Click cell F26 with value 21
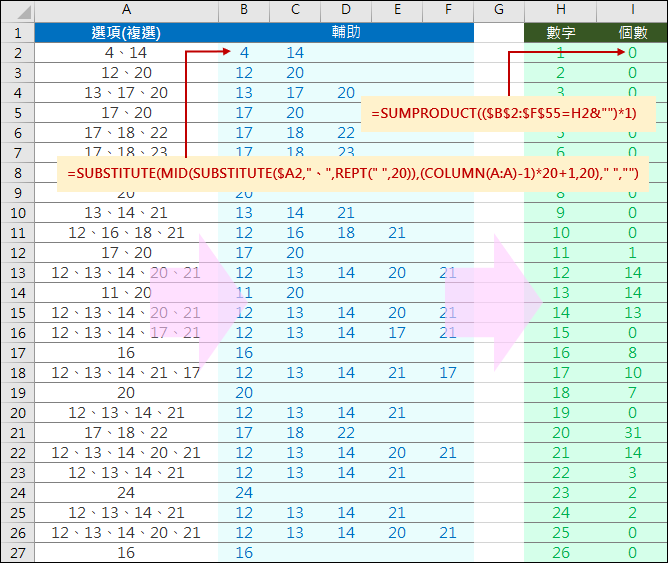Image resolution: width=668 pixels, height=563 pixels. click(x=448, y=533)
